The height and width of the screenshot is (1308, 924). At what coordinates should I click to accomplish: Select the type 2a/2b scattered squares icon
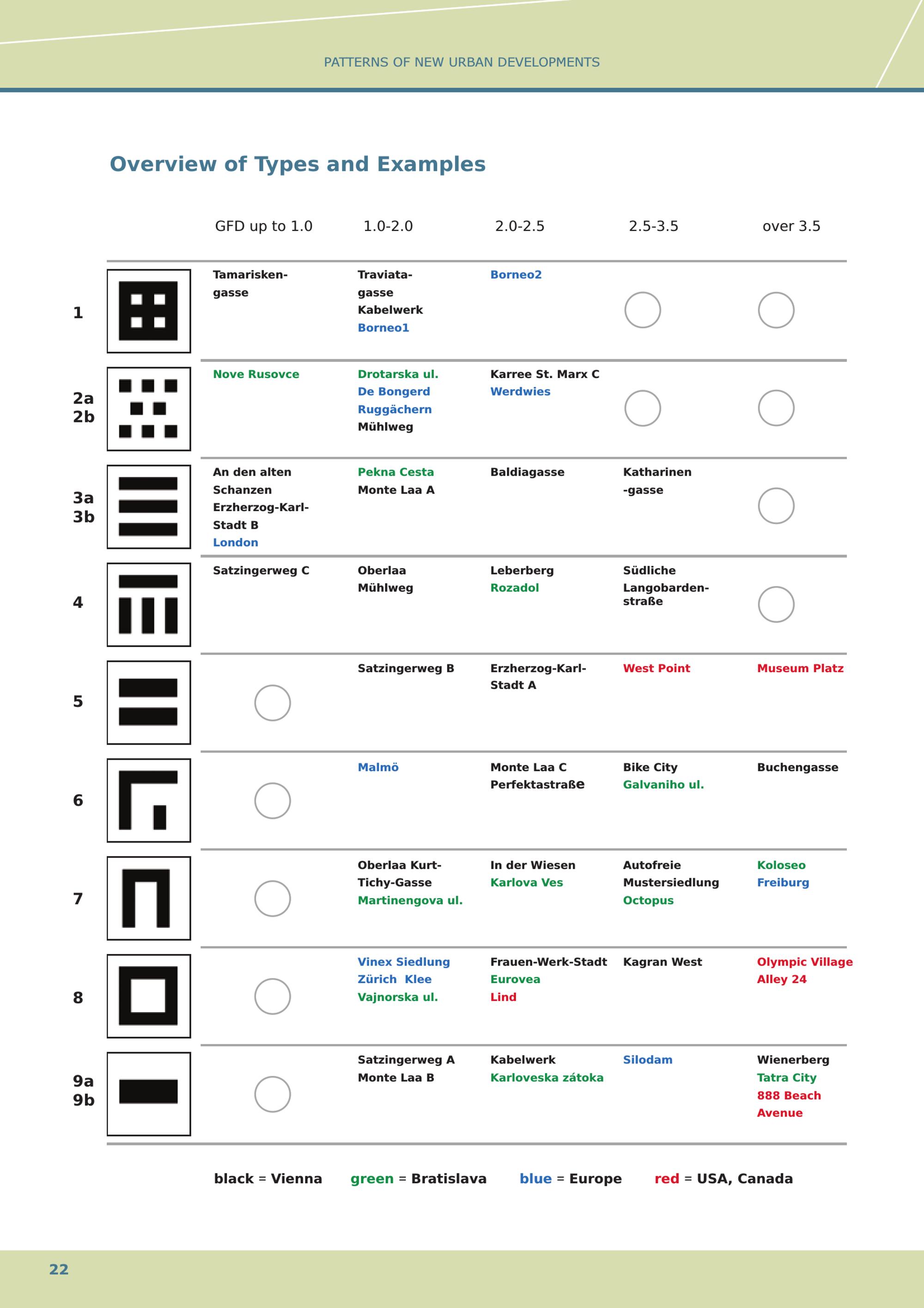(149, 409)
